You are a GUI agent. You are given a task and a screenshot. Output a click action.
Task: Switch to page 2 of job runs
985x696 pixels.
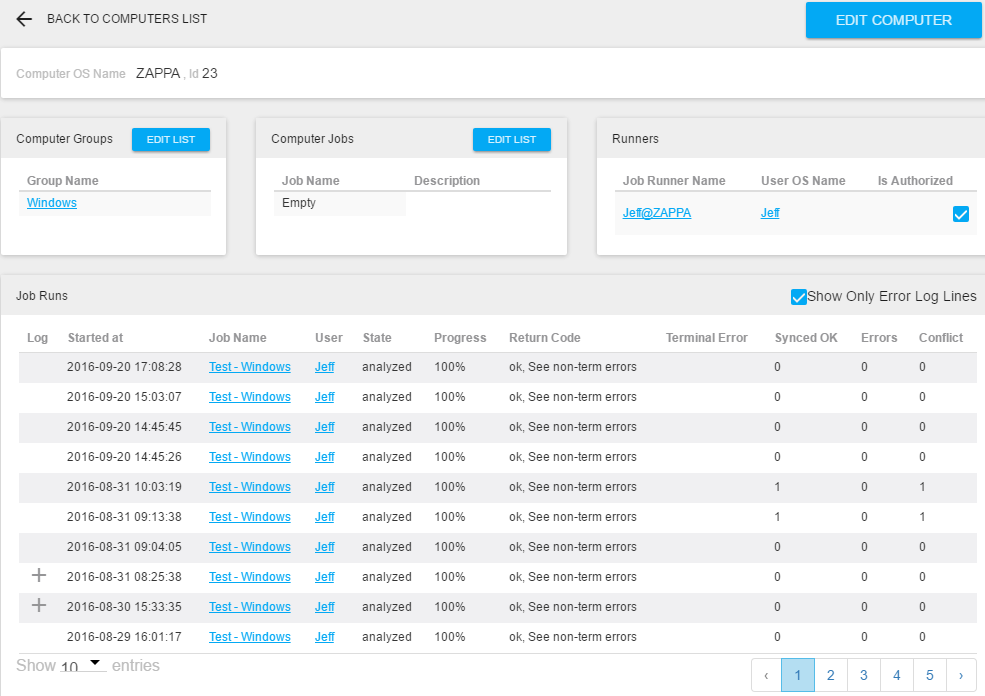(830, 675)
